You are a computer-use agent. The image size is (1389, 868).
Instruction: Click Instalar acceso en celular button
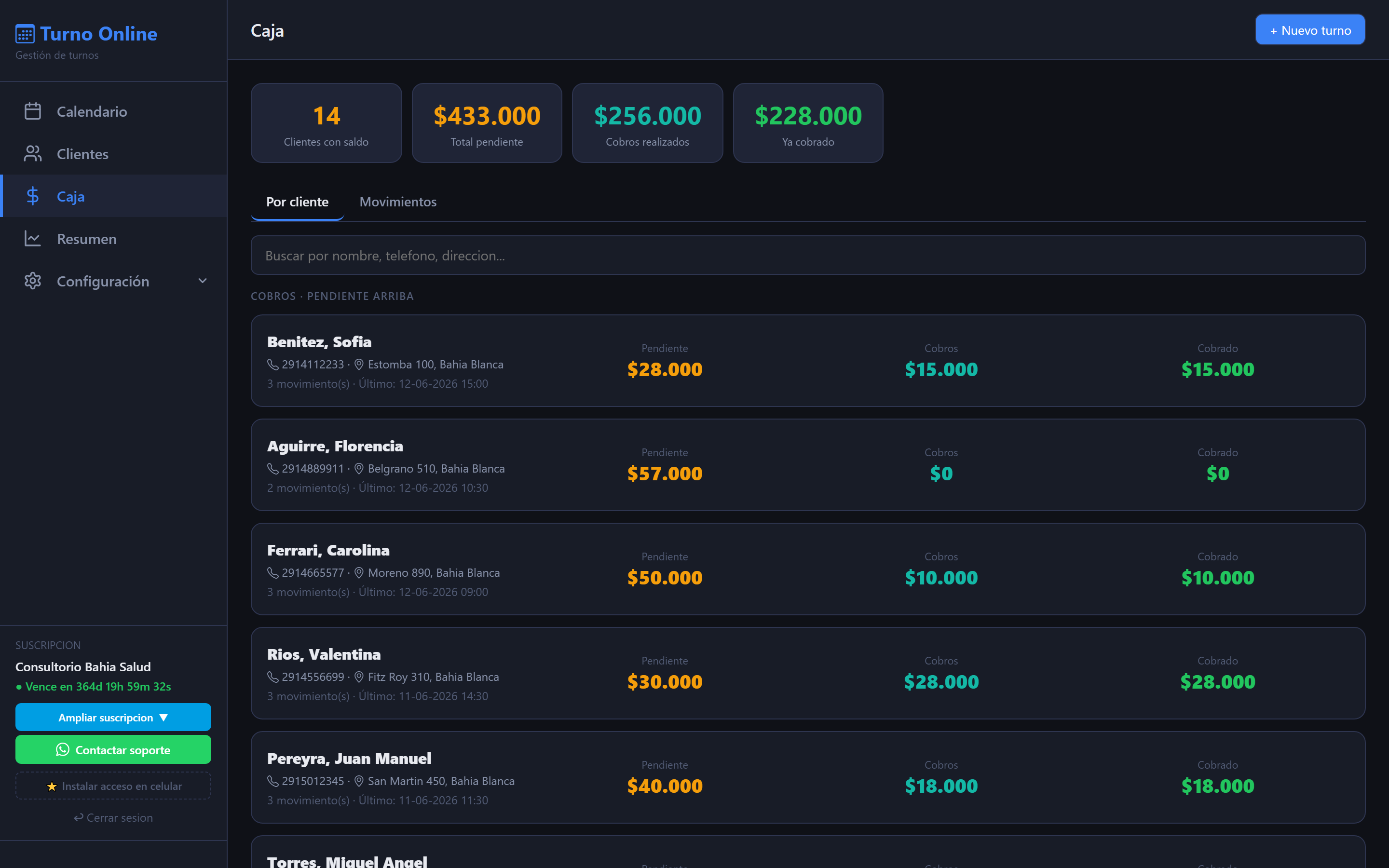point(113,786)
